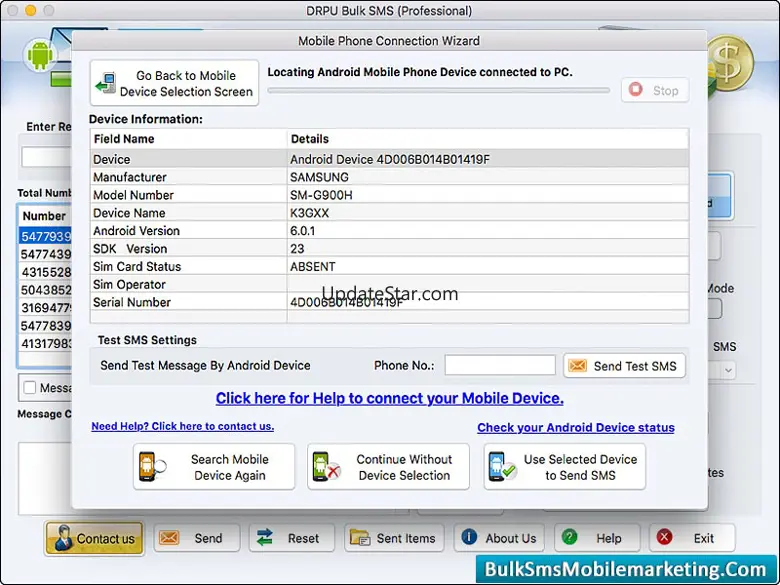
Task: Click the green question mark Help icon
Action: (x=570, y=537)
